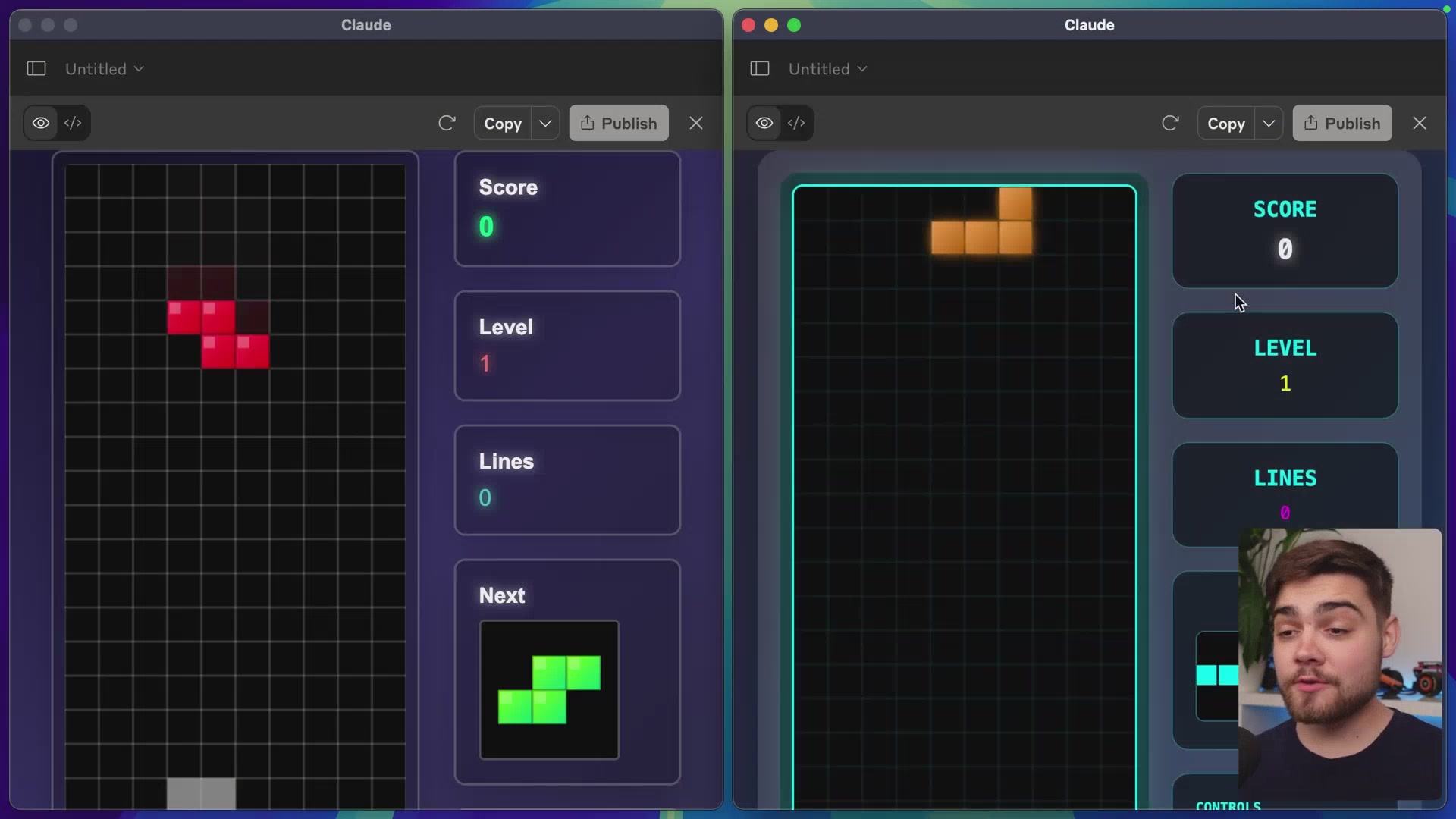This screenshot has height=819, width=1456.
Task: Close the left artifact panel
Action: pos(696,123)
